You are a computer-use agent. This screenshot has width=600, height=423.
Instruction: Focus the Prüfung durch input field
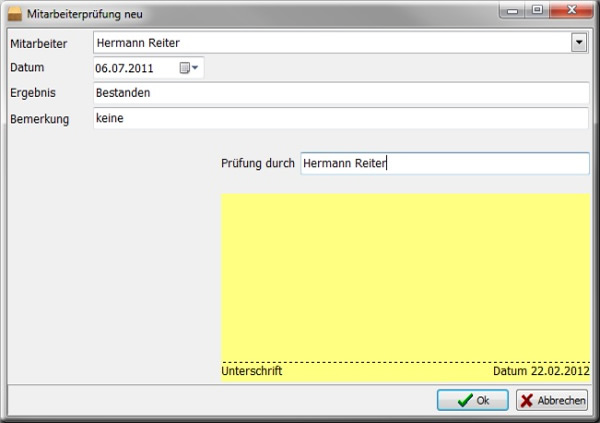pos(445,163)
